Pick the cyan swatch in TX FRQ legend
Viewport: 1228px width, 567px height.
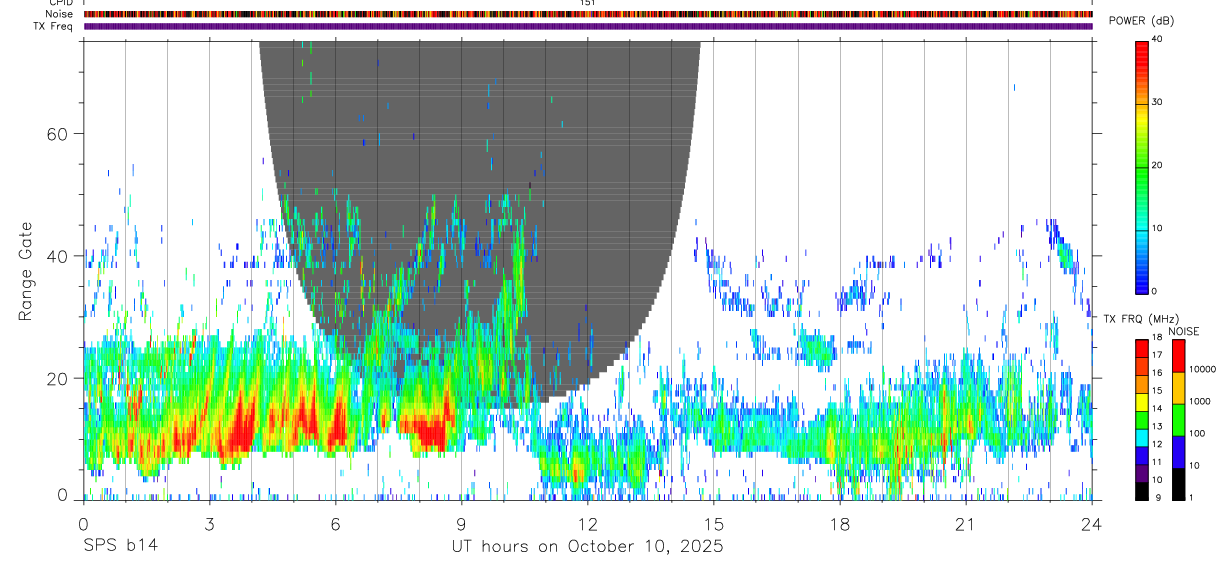pos(1141,438)
